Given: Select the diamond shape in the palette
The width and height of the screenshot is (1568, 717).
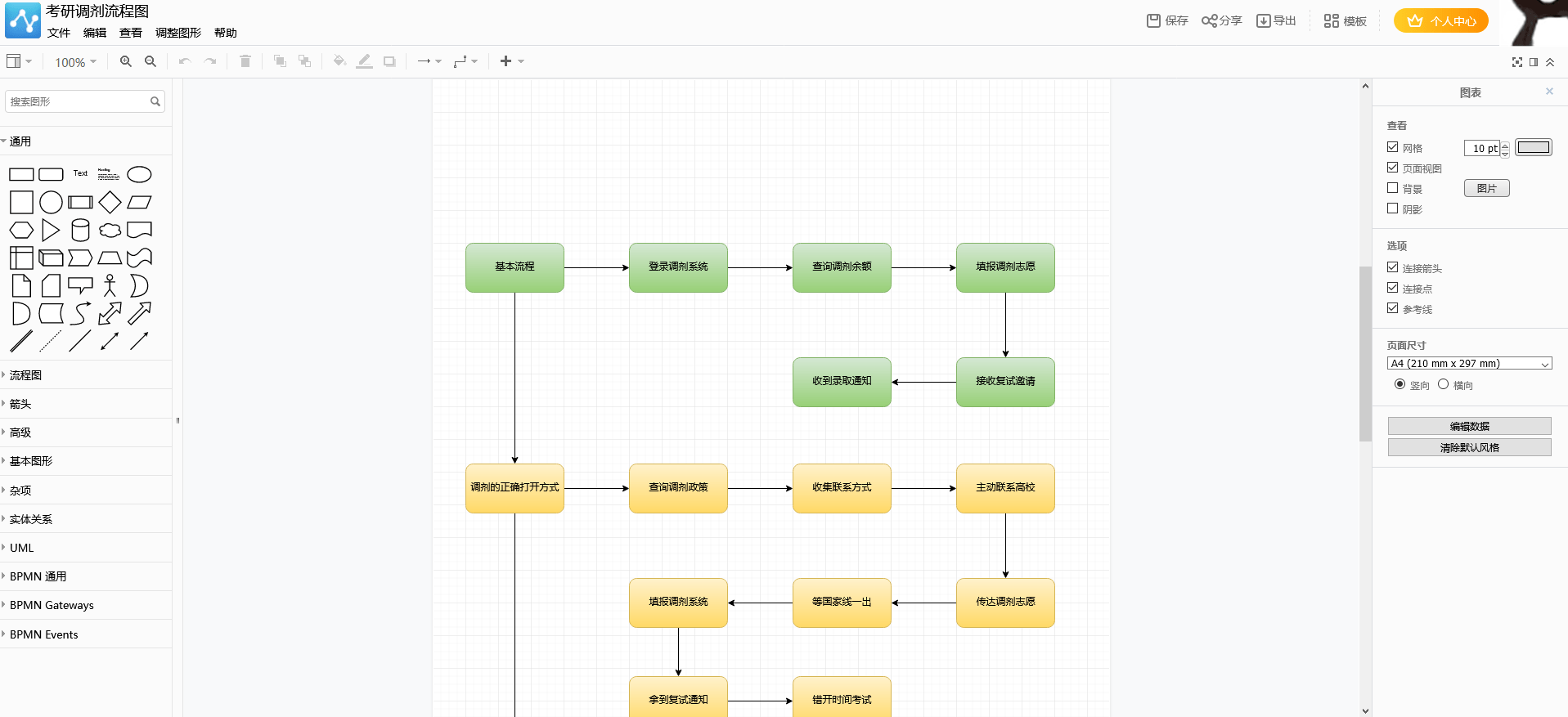Looking at the screenshot, I should [x=110, y=202].
